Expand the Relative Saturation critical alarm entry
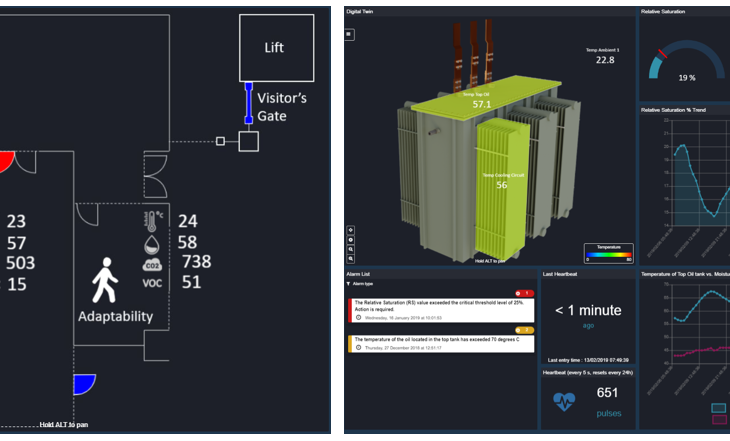 tap(440, 307)
